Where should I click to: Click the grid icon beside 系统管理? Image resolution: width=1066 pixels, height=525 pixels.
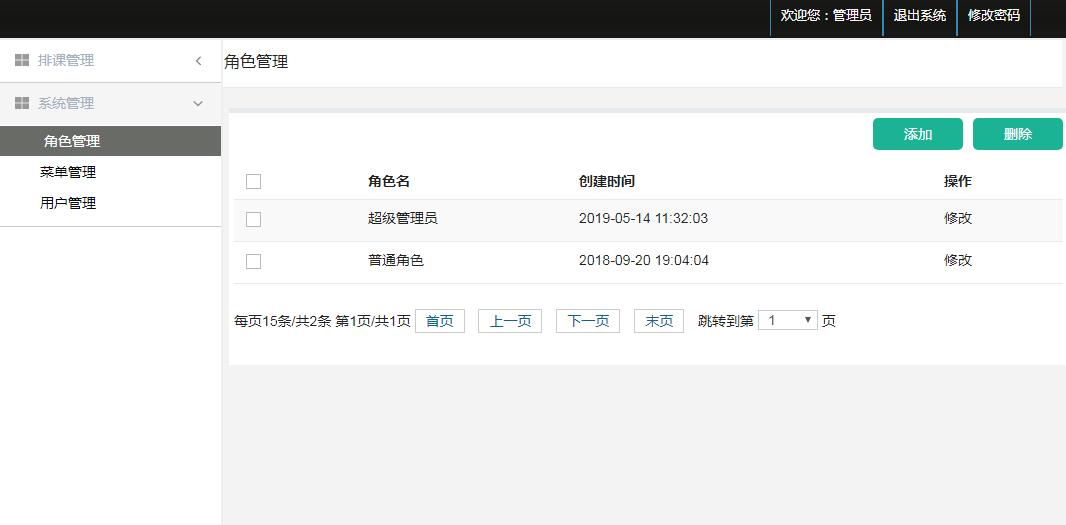[x=22, y=103]
